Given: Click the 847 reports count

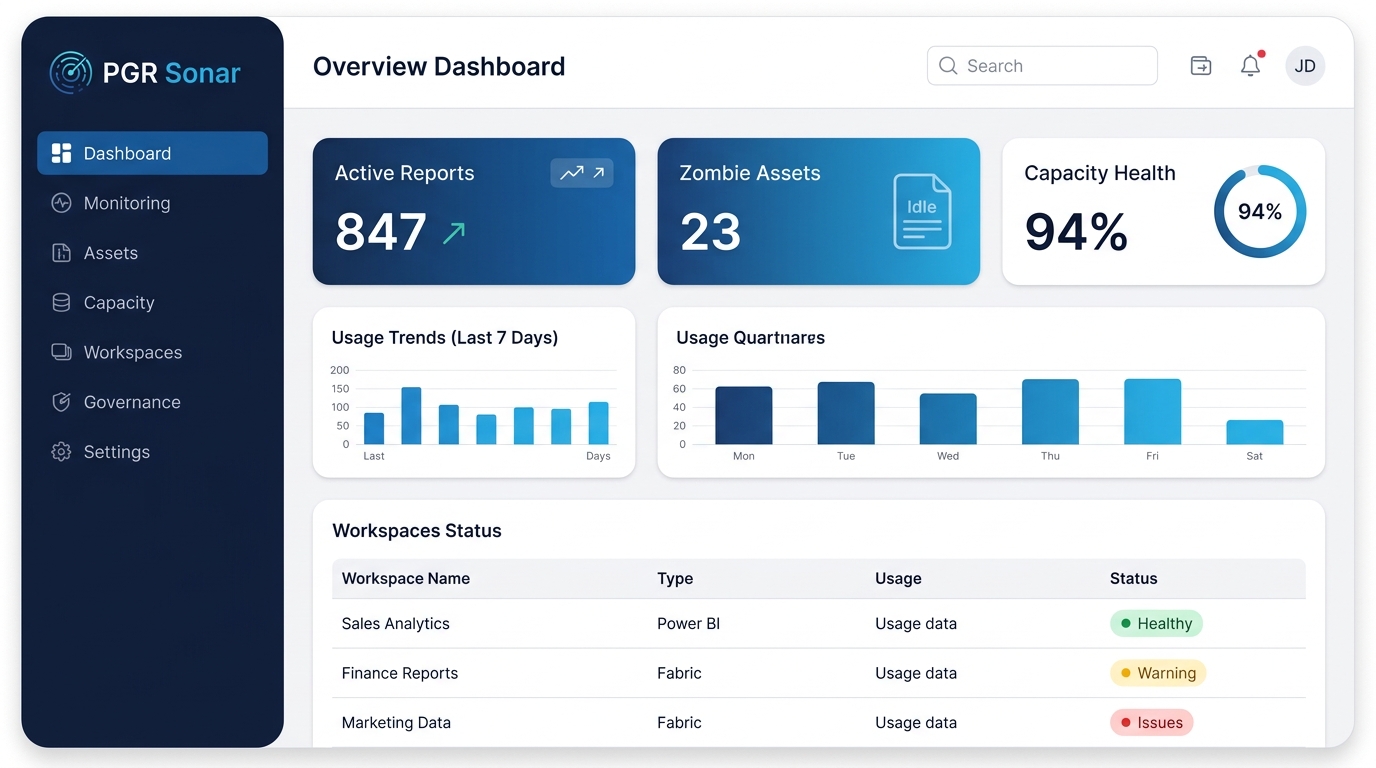Looking at the screenshot, I should [381, 232].
